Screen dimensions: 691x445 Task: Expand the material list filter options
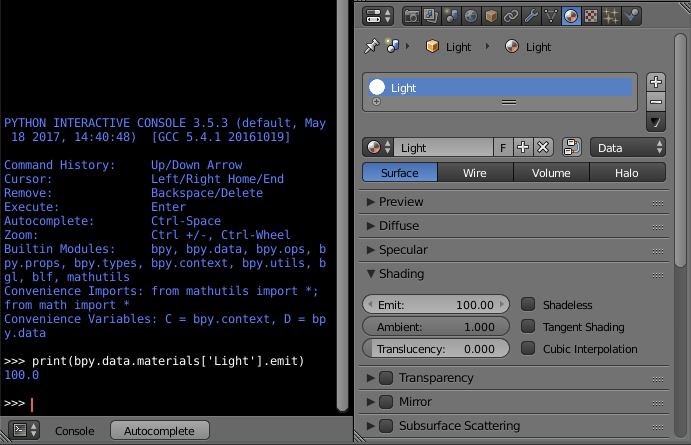click(x=376, y=102)
